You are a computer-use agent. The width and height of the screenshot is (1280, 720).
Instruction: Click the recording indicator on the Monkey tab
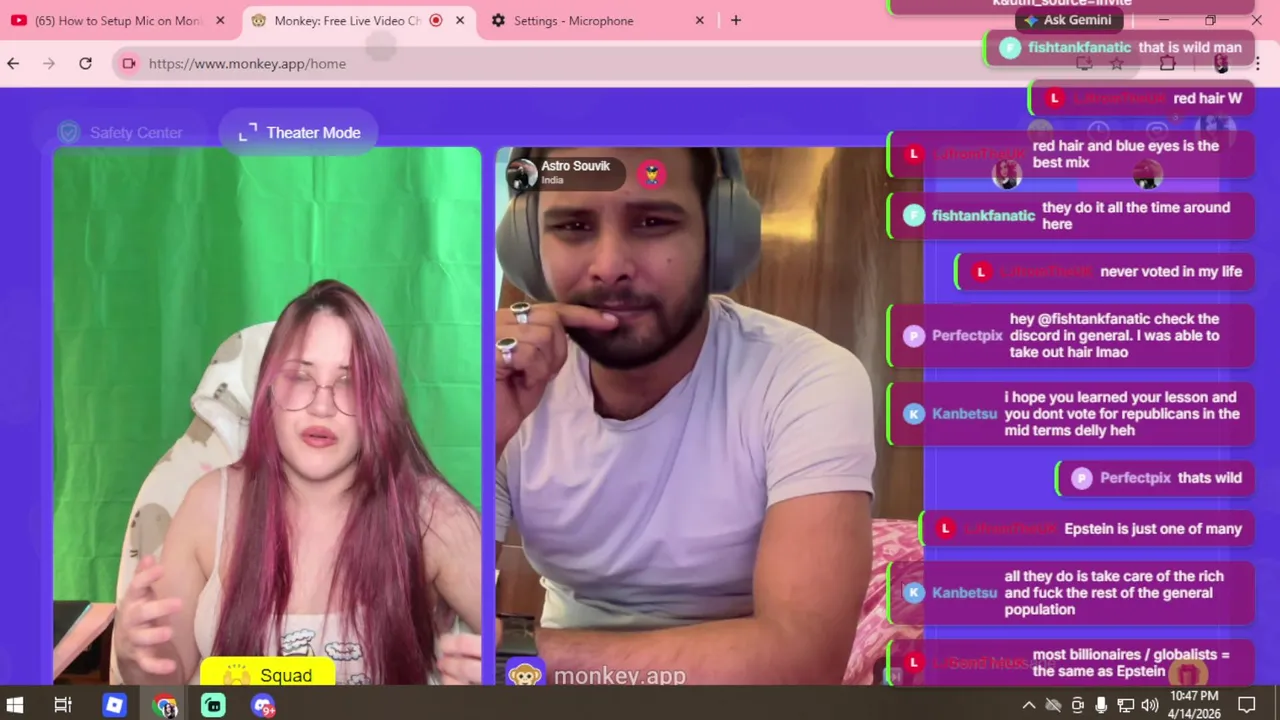tap(436, 20)
